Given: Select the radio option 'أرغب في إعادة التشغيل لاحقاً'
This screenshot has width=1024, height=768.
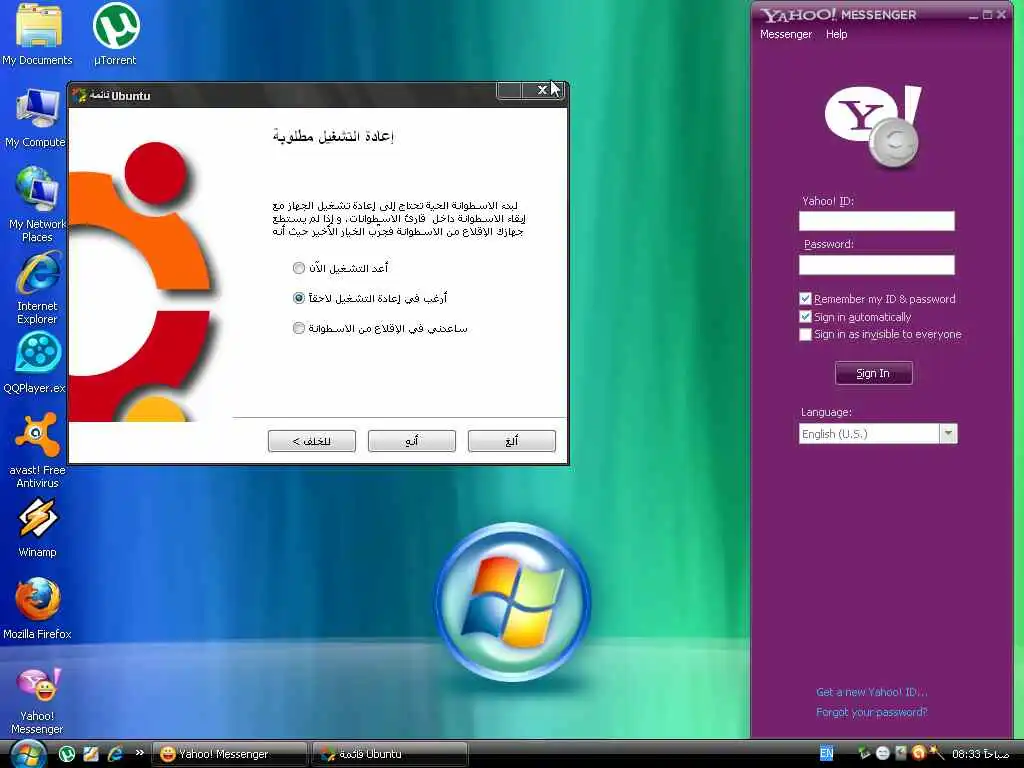Looking at the screenshot, I should coord(298,298).
